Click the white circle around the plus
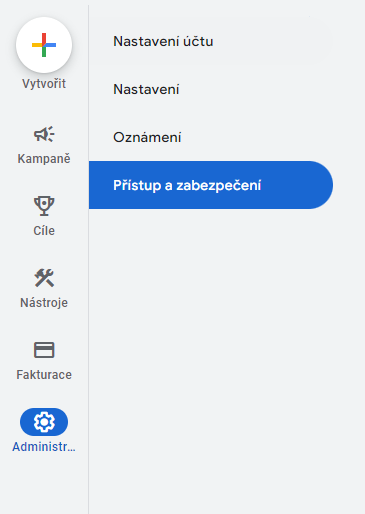Viewport: 365px width, 514px height. click(44, 45)
